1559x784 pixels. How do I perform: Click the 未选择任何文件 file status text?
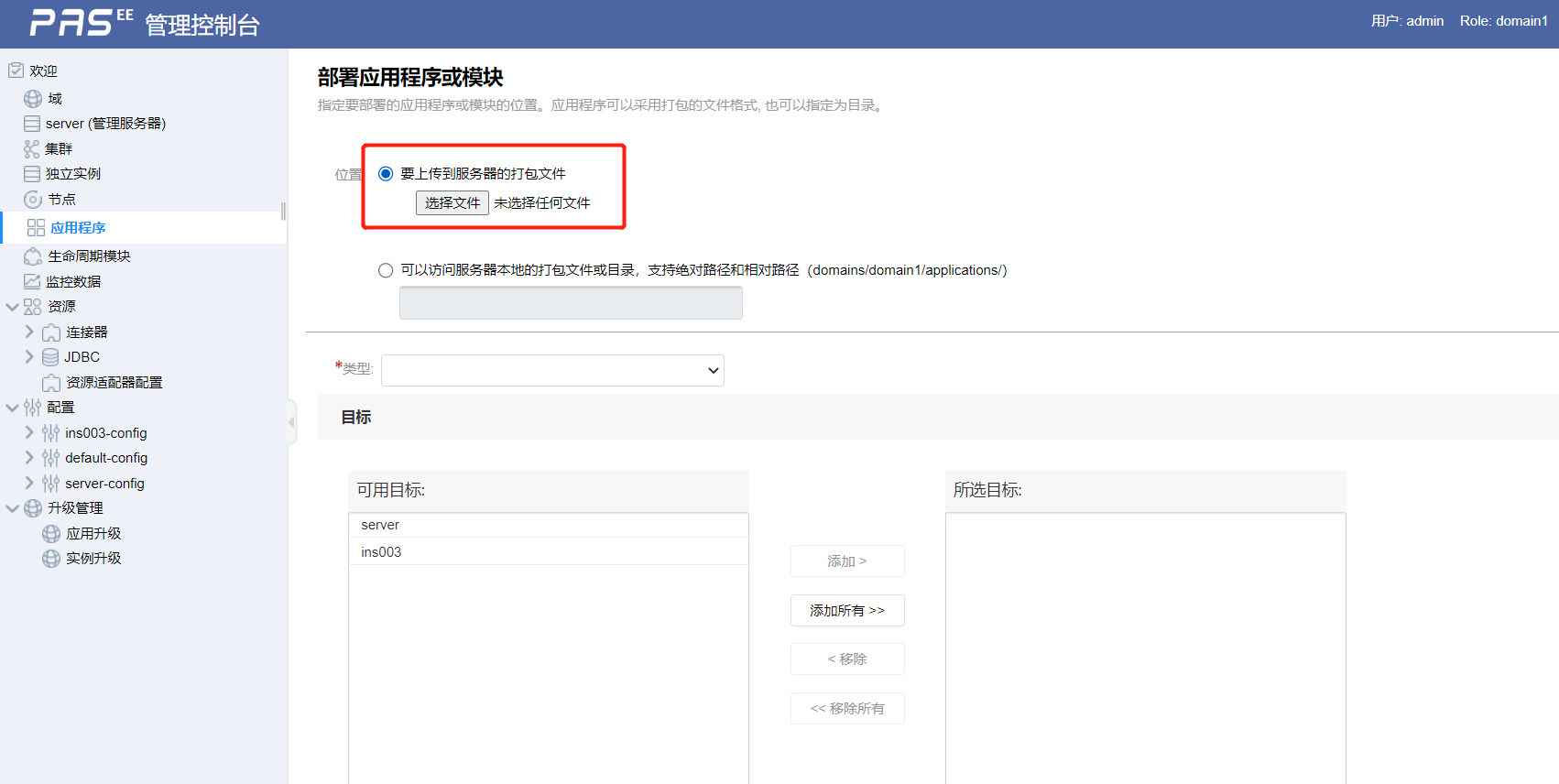pyautogui.click(x=542, y=203)
